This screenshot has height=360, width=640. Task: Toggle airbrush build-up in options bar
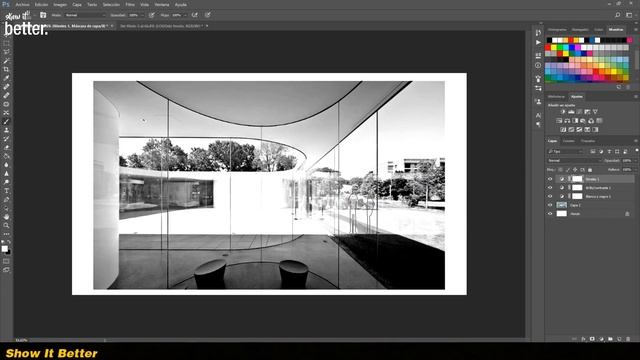coord(195,15)
